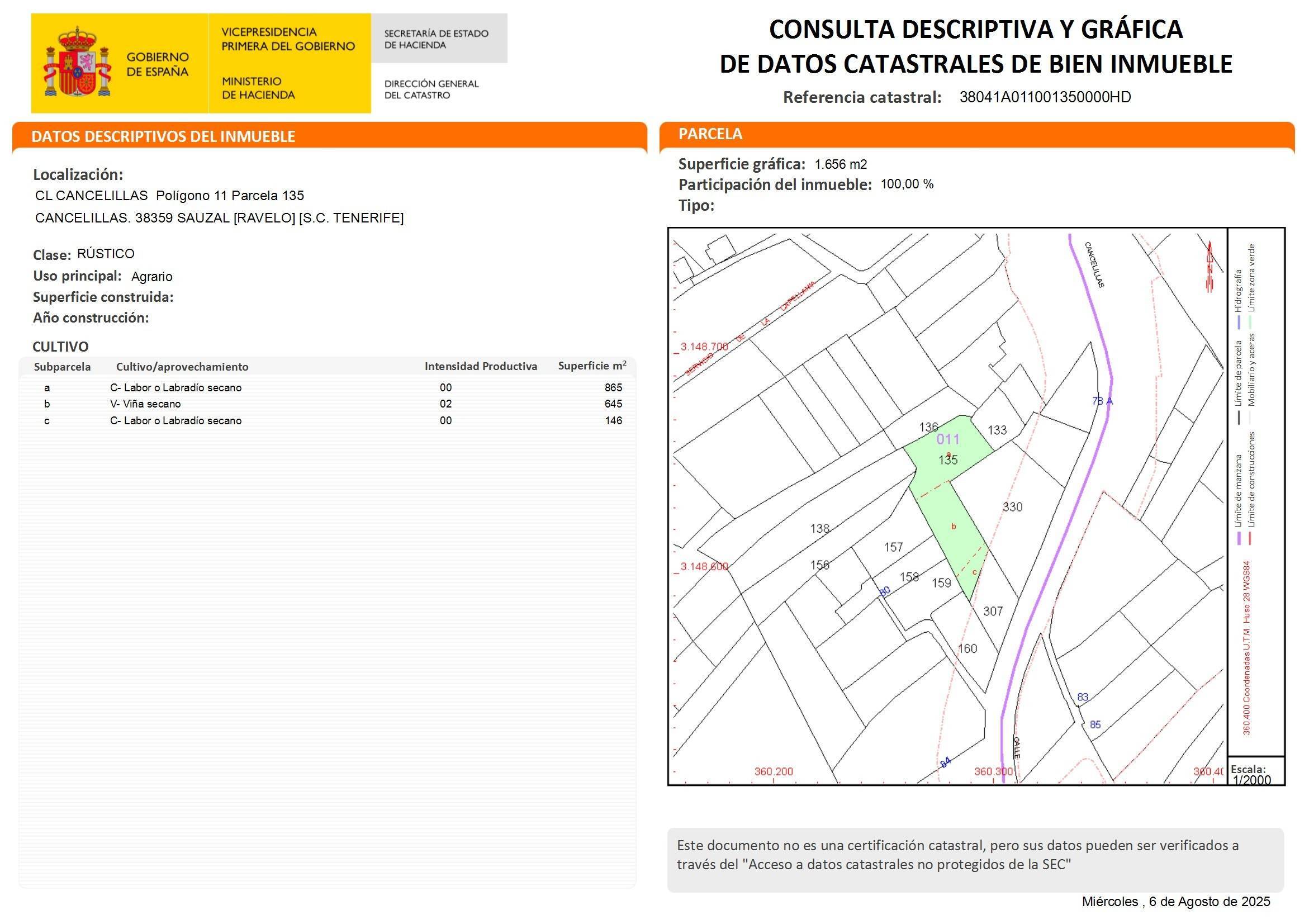
Task: Select the Hidrografía legend line symbol
Action: point(1240,323)
